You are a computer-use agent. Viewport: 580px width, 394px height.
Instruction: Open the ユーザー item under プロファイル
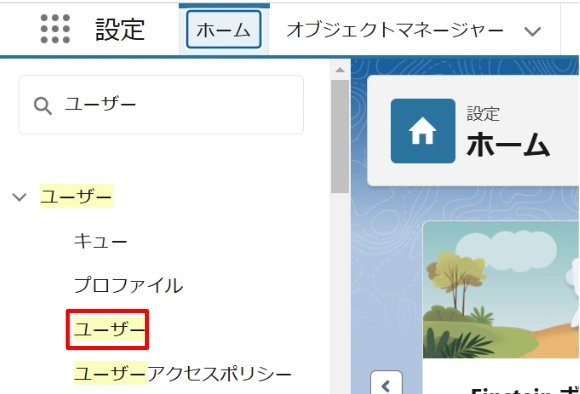point(109,329)
